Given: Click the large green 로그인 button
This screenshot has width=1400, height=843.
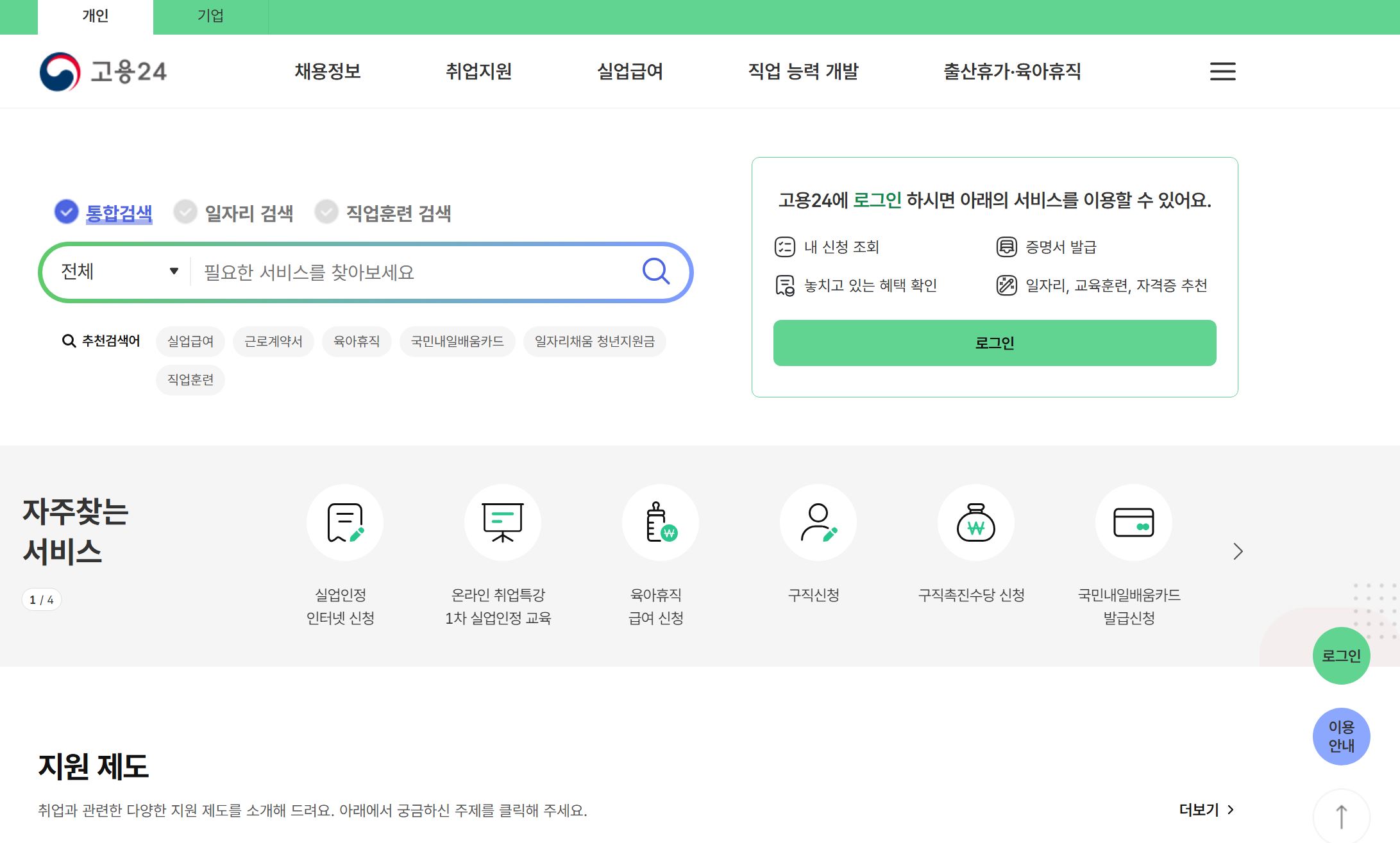Looking at the screenshot, I should pyautogui.click(x=994, y=343).
